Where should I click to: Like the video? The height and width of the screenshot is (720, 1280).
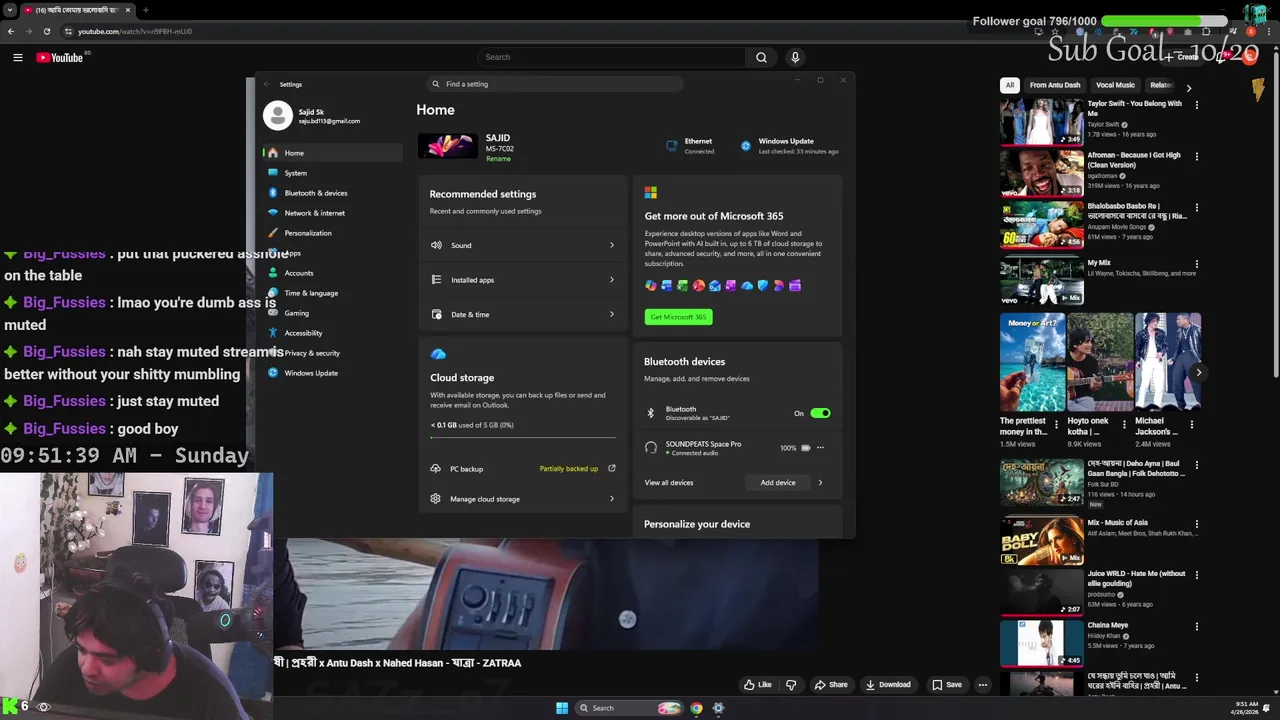757,685
